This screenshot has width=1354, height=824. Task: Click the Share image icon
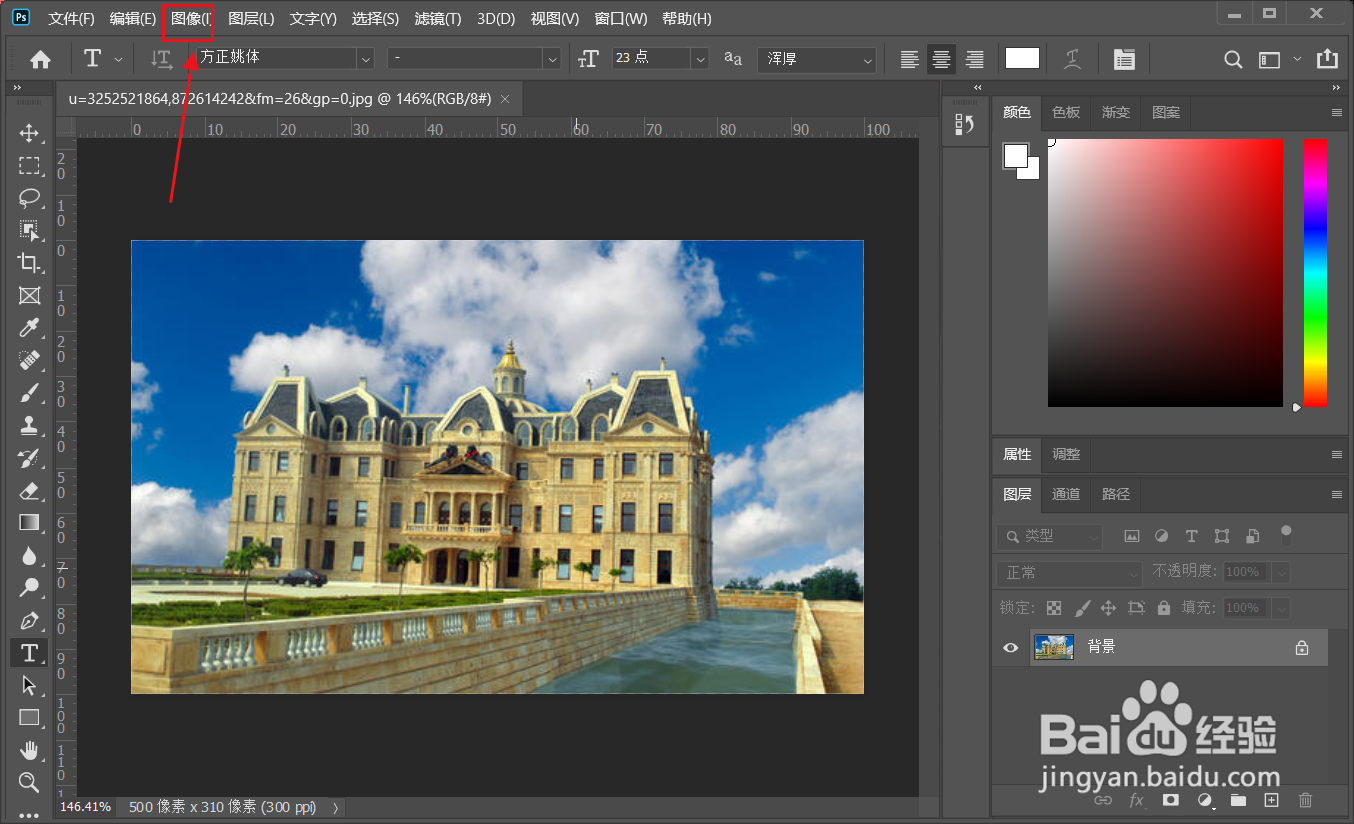(x=1327, y=59)
